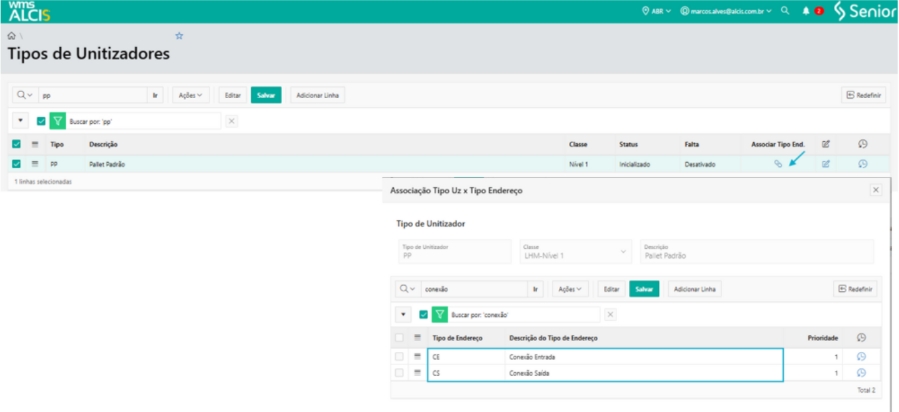
Task: Select checkbox for Conexão Entrada row
Action: click(x=399, y=356)
